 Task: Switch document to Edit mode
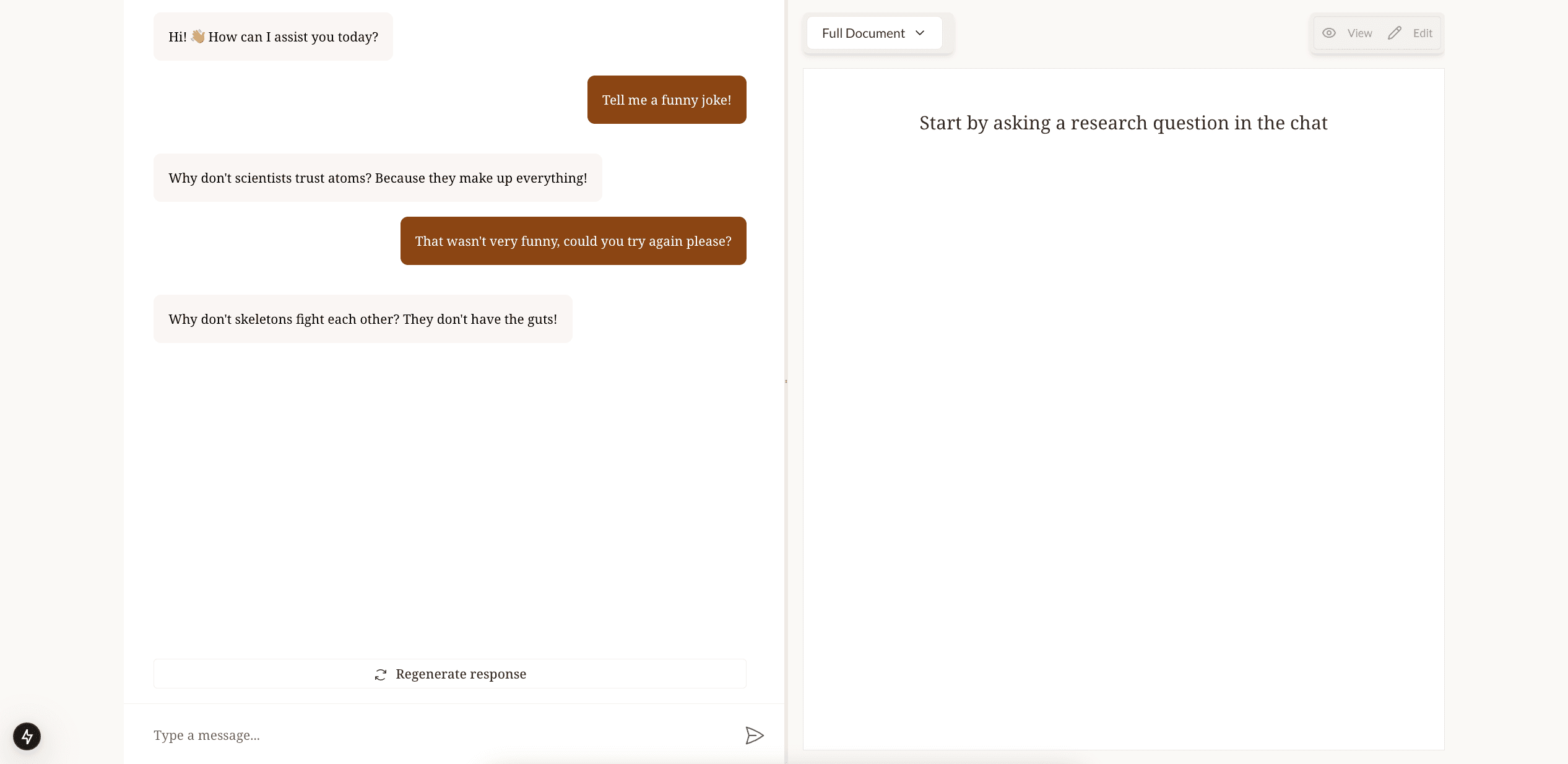click(x=1422, y=33)
